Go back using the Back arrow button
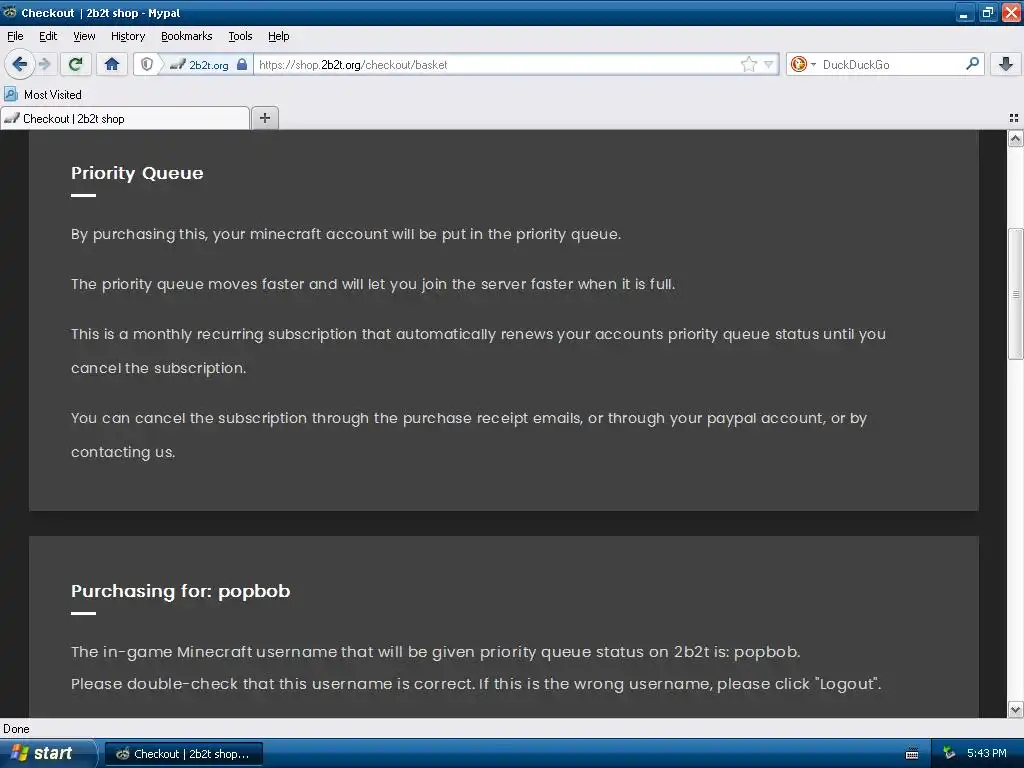 tap(19, 64)
